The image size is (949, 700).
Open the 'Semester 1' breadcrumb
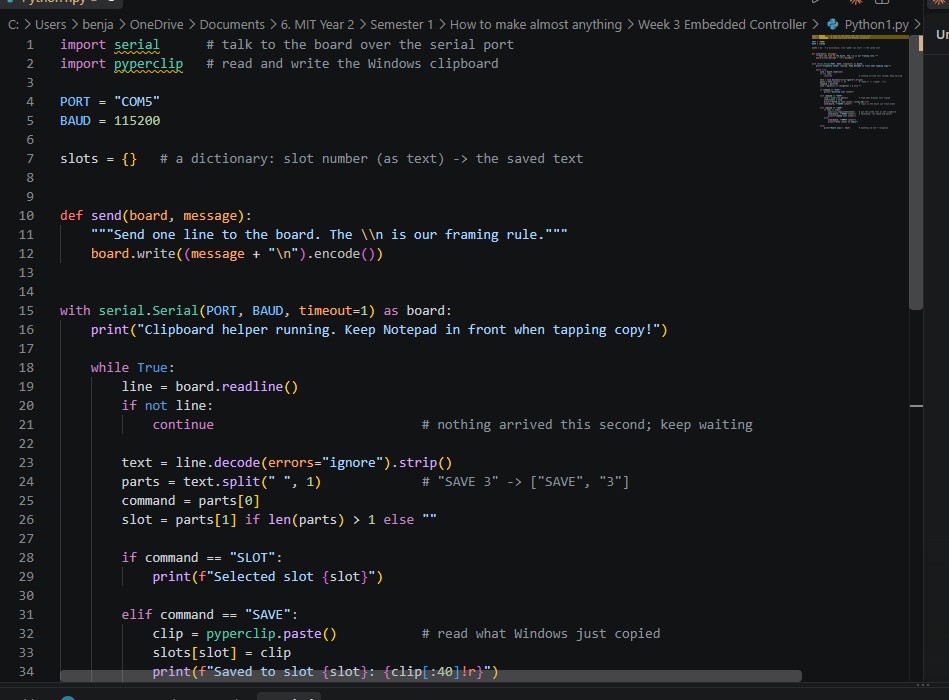click(401, 24)
